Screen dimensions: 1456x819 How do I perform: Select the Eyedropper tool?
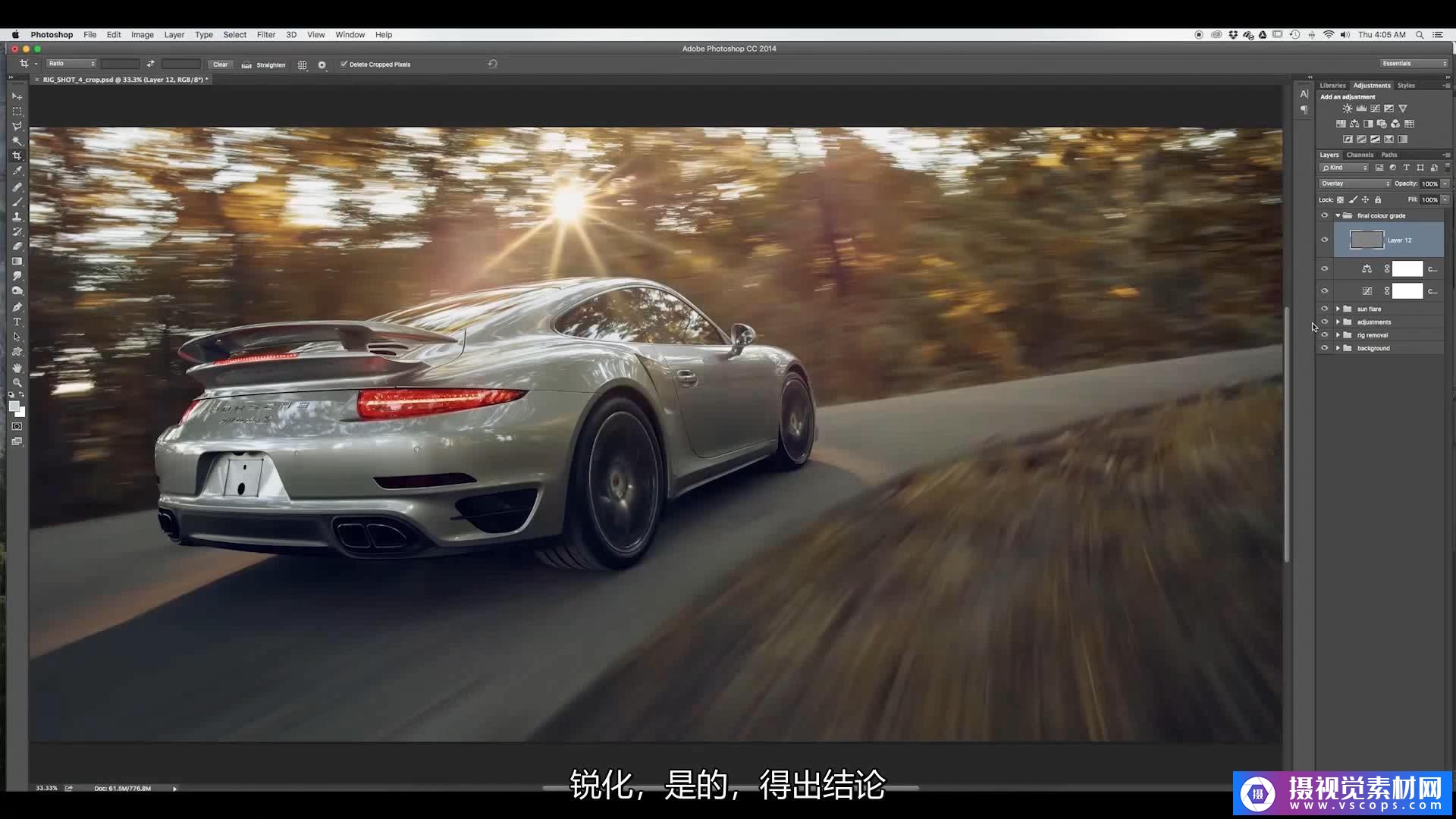(17, 171)
